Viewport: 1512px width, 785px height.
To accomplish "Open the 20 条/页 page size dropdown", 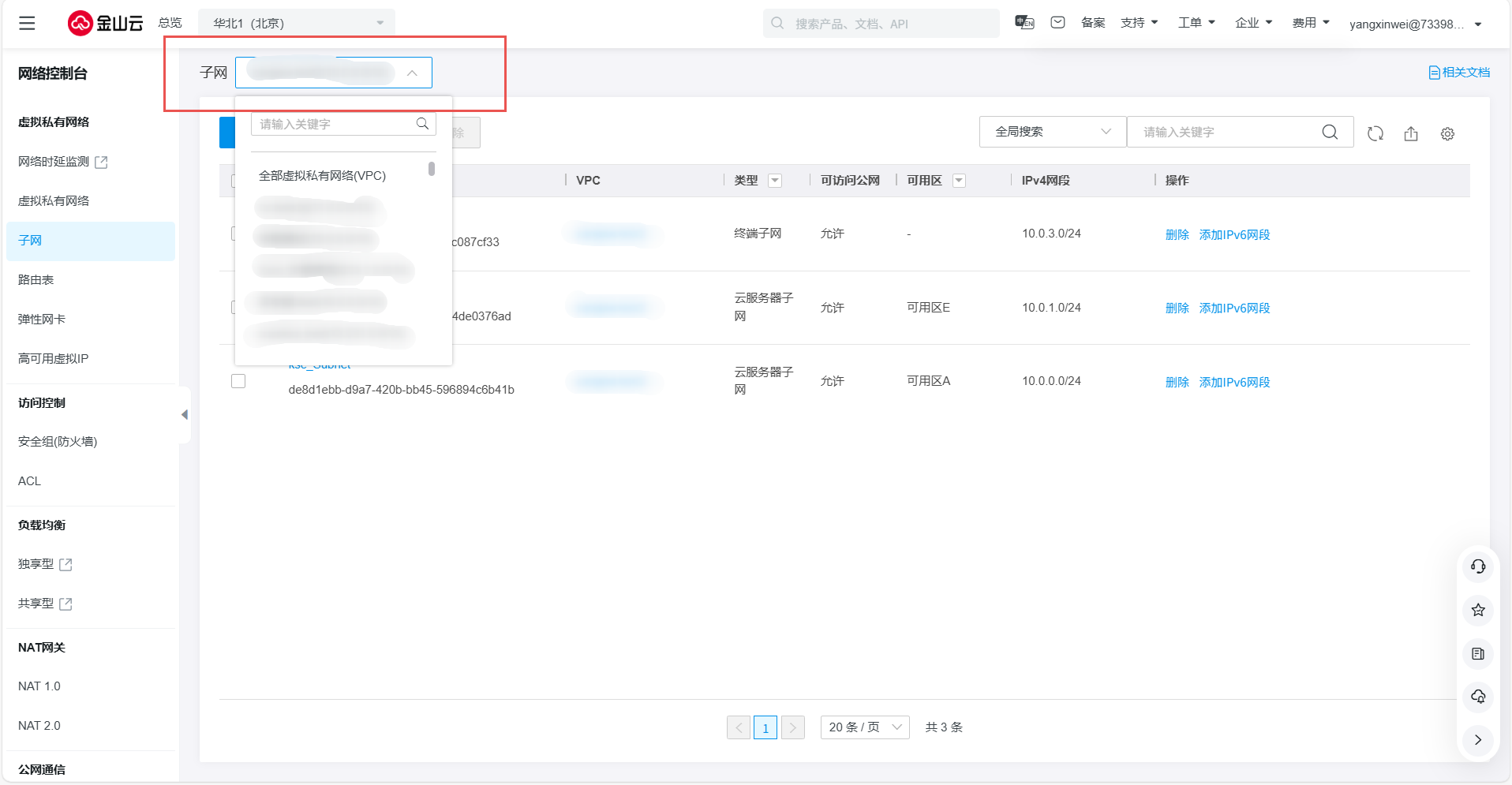I will [x=864, y=727].
